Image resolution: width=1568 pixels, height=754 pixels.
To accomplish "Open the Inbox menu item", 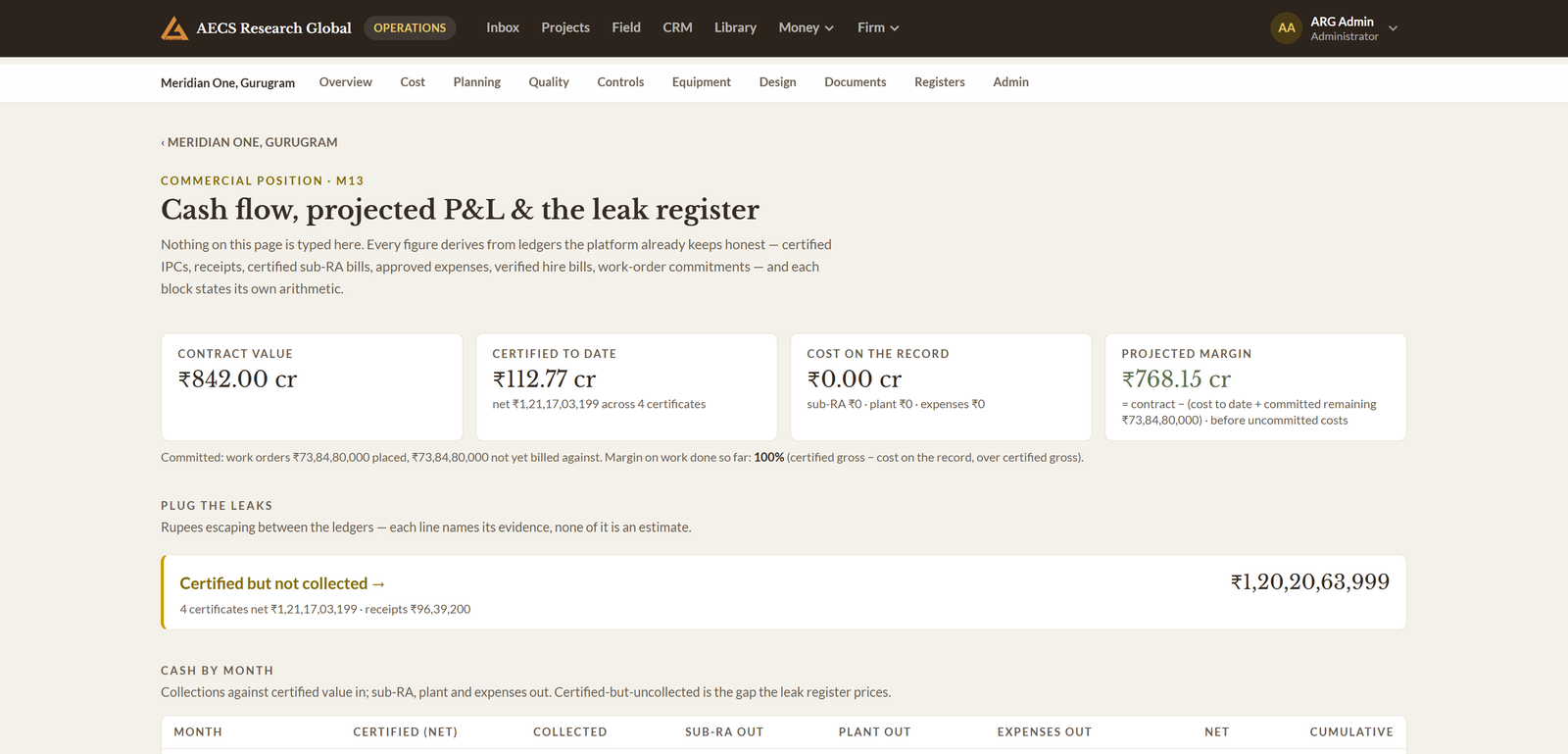I will pos(503,27).
